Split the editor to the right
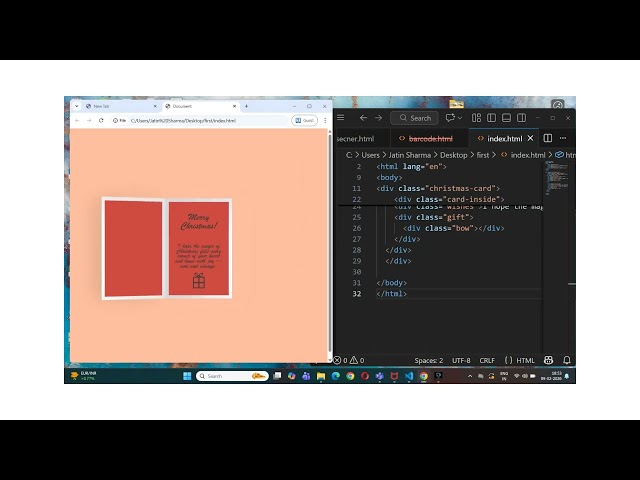Viewport: 640px width, 480px height. point(548,138)
